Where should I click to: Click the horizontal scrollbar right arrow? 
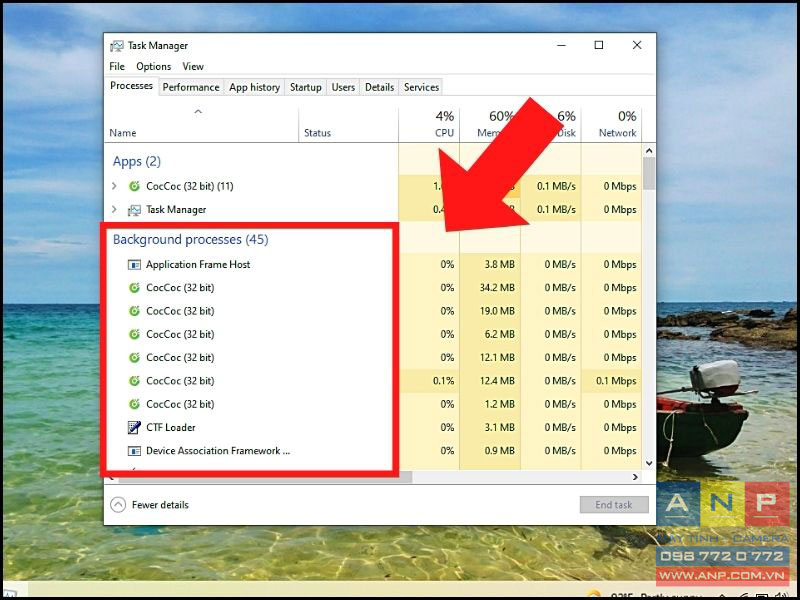[x=635, y=477]
